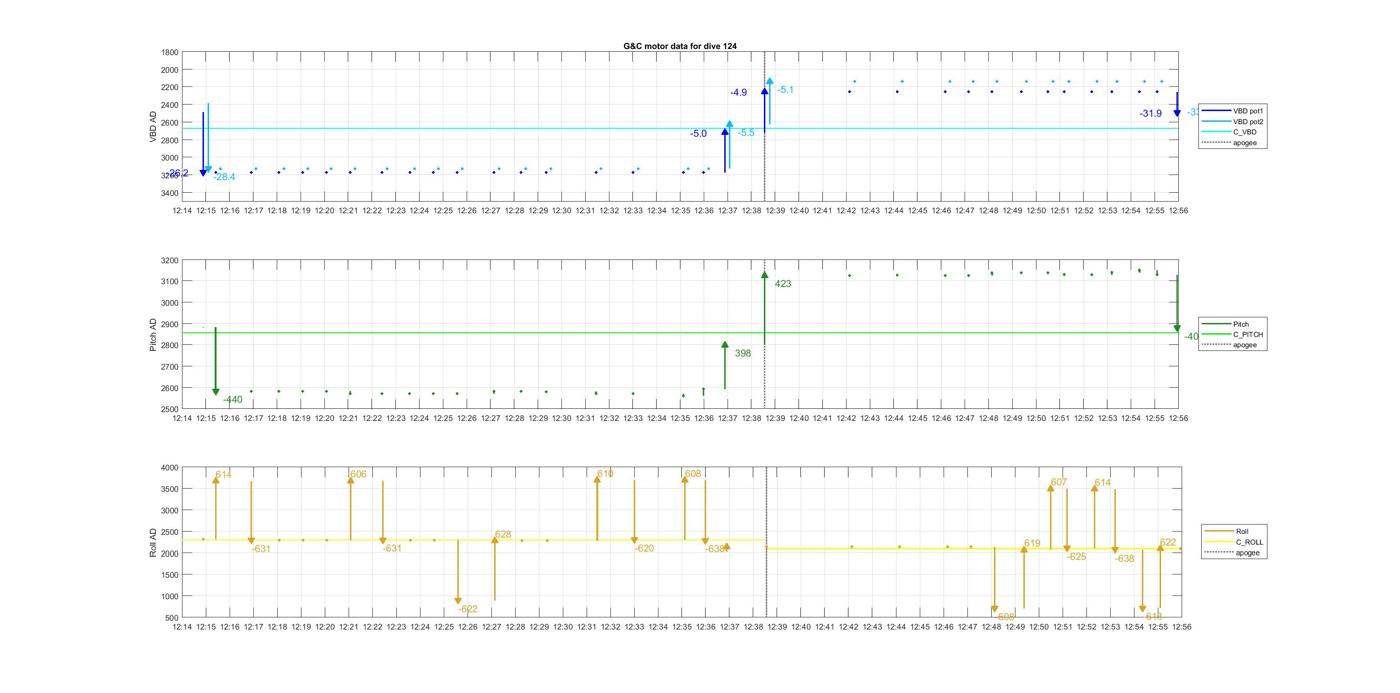Click the "628" roll data label
Viewport: 1400px width, 693px height.
point(503,535)
